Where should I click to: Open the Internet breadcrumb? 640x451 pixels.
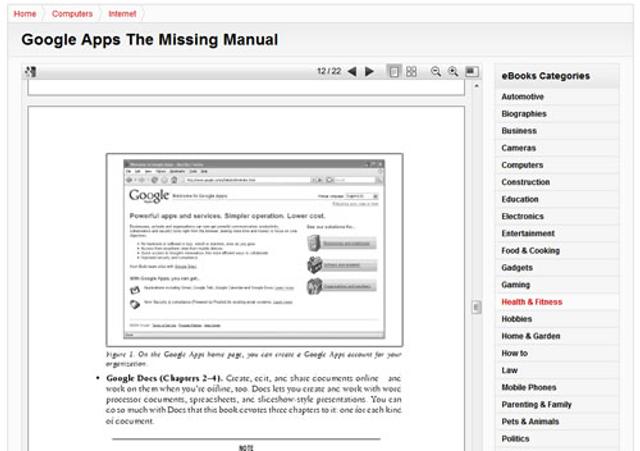(x=122, y=14)
